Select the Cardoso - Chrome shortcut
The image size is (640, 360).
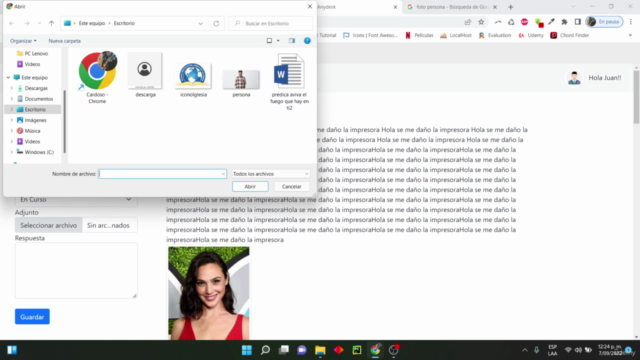point(97,78)
